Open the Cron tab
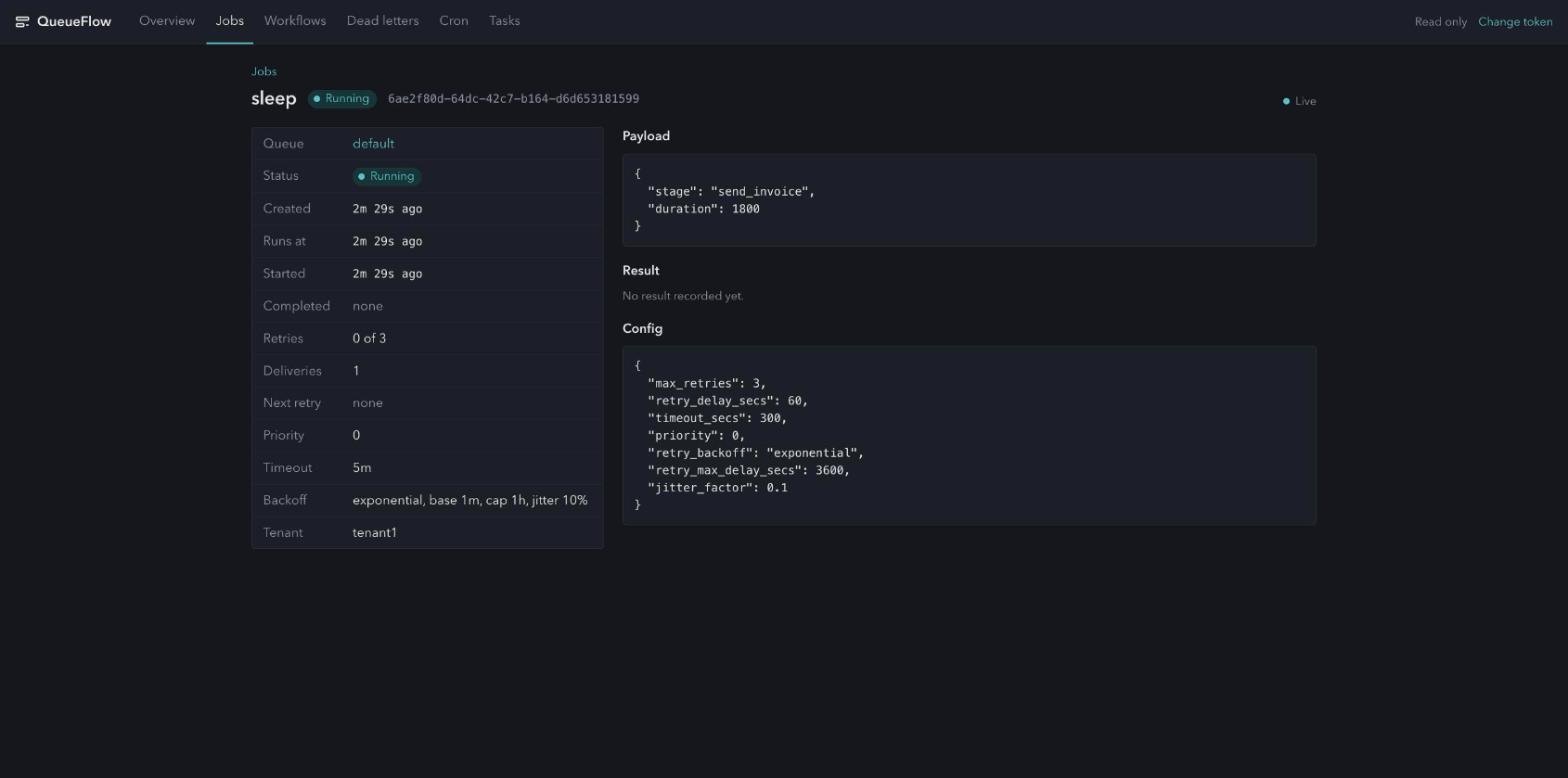Image resolution: width=1568 pixels, height=778 pixels. click(x=454, y=21)
